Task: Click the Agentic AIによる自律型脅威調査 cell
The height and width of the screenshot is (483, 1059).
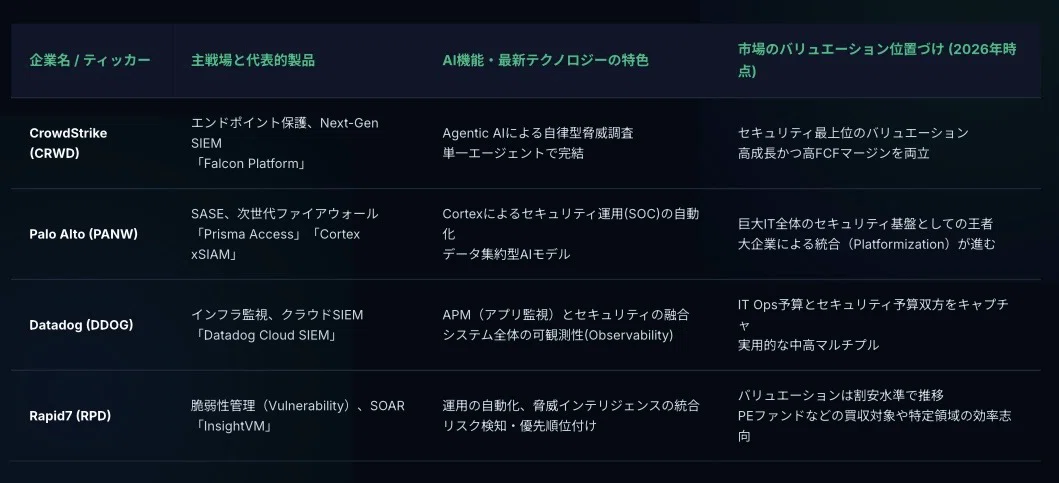Action: (538, 143)
